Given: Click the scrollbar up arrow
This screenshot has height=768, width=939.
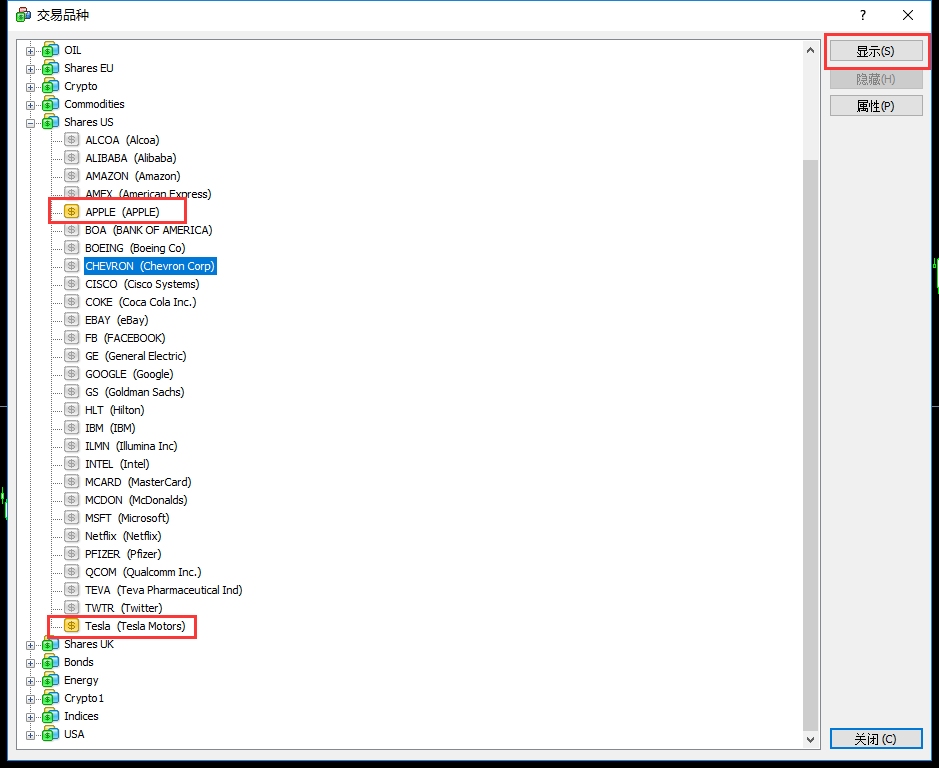Looking at the screenshot, I should pos(810,50).
